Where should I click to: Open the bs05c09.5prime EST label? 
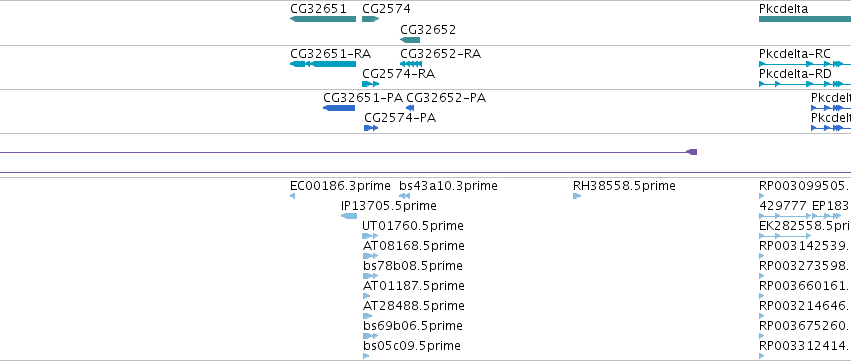[x=411, y=345]
